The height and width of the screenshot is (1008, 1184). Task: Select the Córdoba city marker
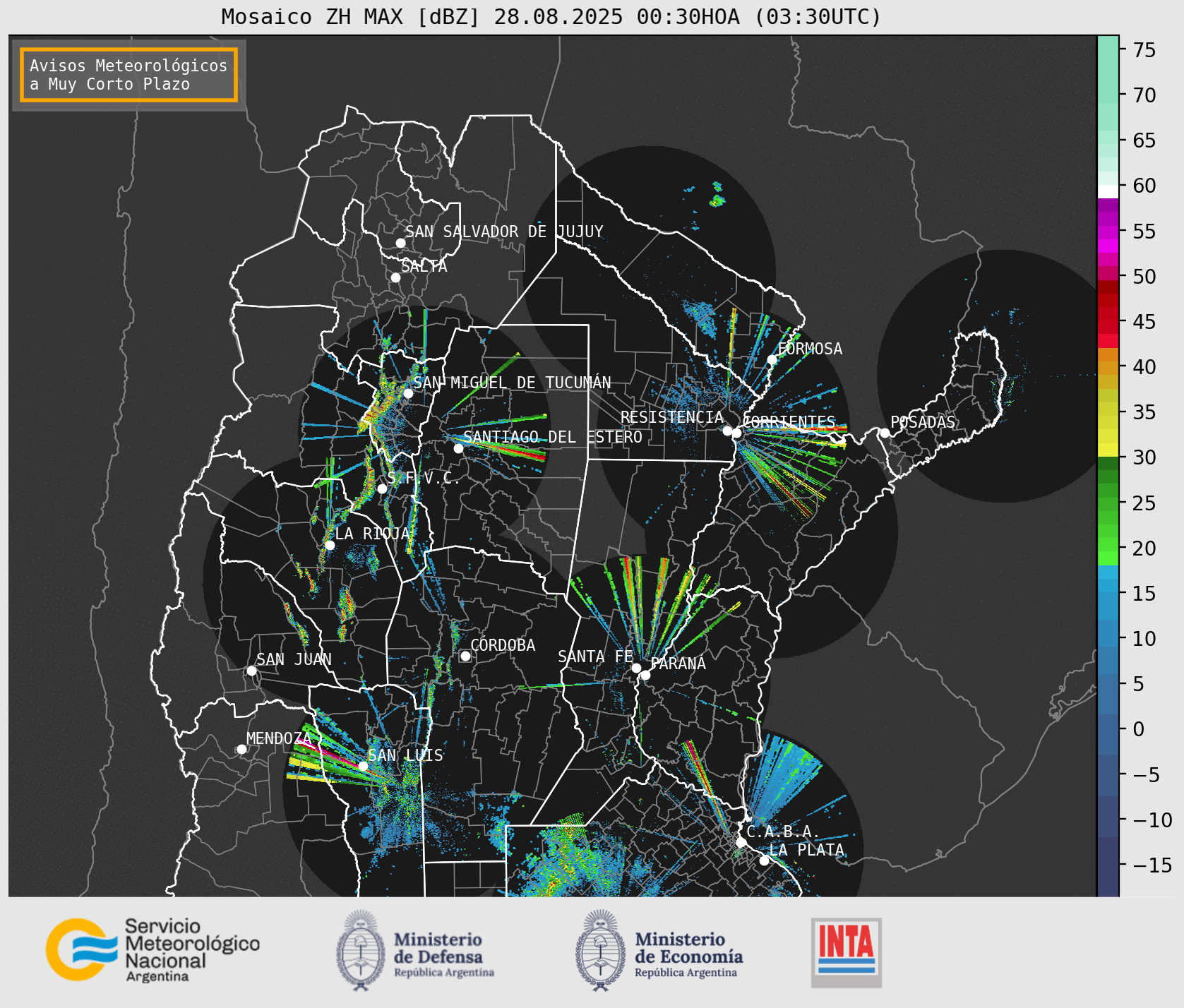click(465, 656)
